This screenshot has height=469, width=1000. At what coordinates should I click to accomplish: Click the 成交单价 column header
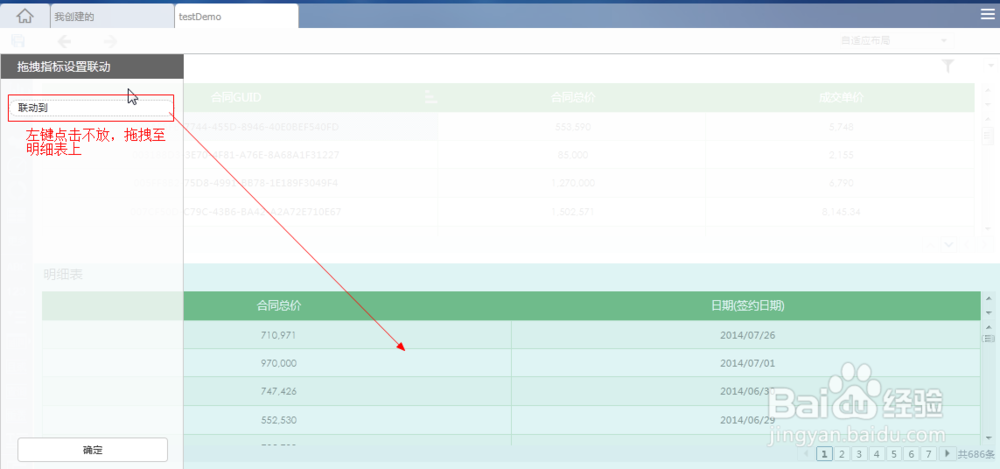pyautogui.click(x=841, y=97)
